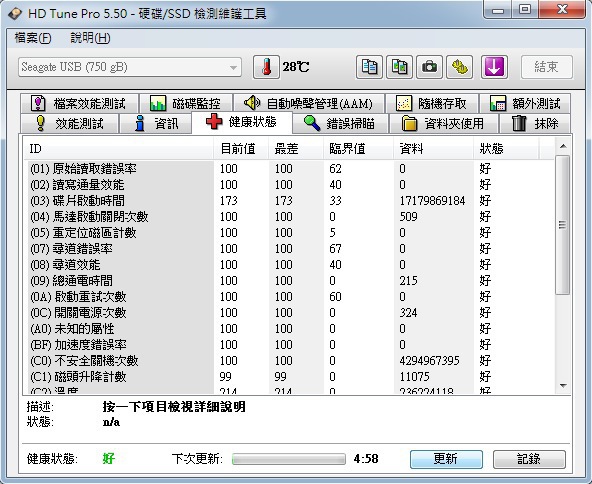Select the (C1) 磁頭升降計數 row
The width and height of the screenshot is (592, 484).
(x=290, y=377)
